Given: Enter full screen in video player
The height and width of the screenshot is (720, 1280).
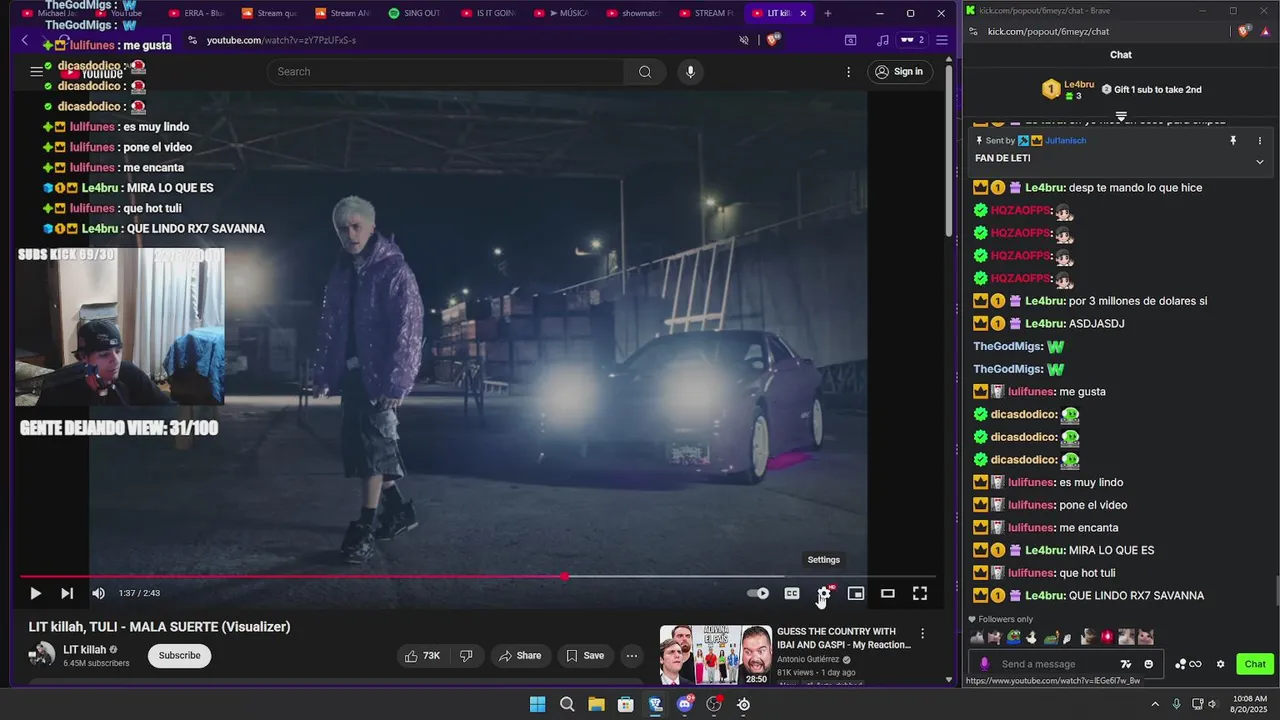Looking at the screenshot, I should 920,593.
